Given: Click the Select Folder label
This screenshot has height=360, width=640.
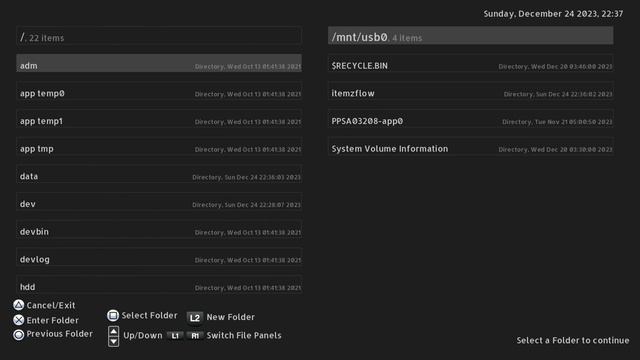Looking at the screenshot, I should [x=149, y=316].
